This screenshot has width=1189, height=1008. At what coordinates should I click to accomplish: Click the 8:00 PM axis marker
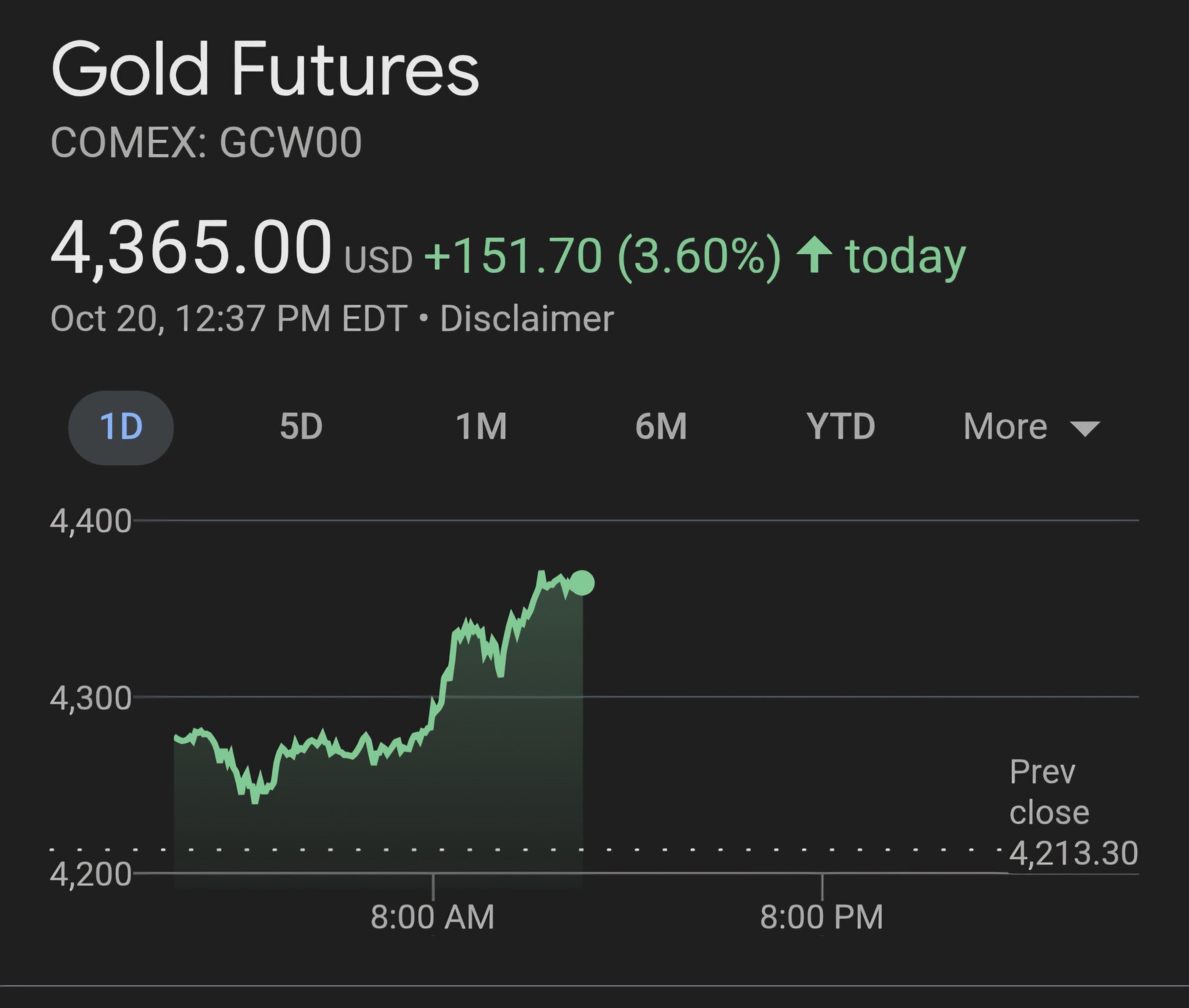tap(822, 917)
